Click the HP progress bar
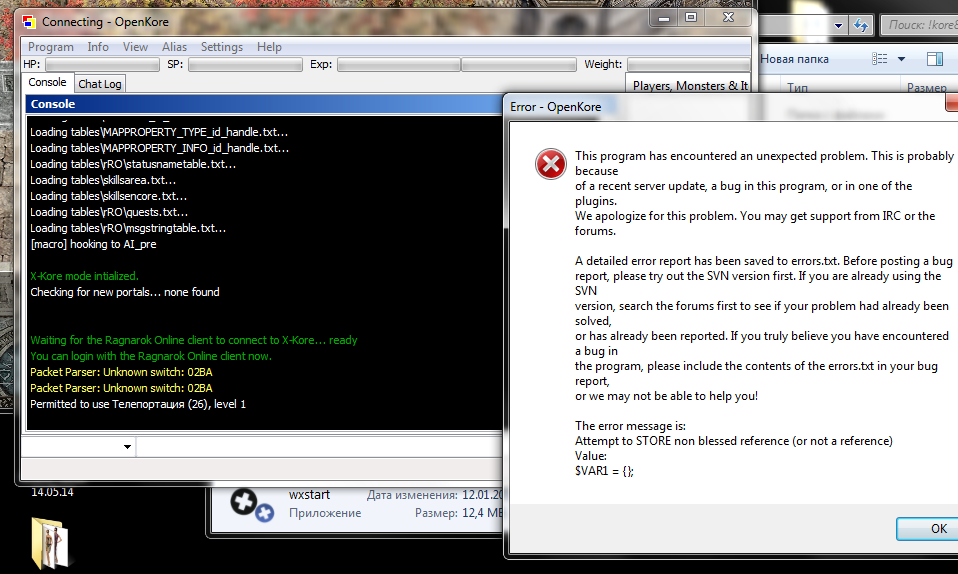 click(102, 64)
